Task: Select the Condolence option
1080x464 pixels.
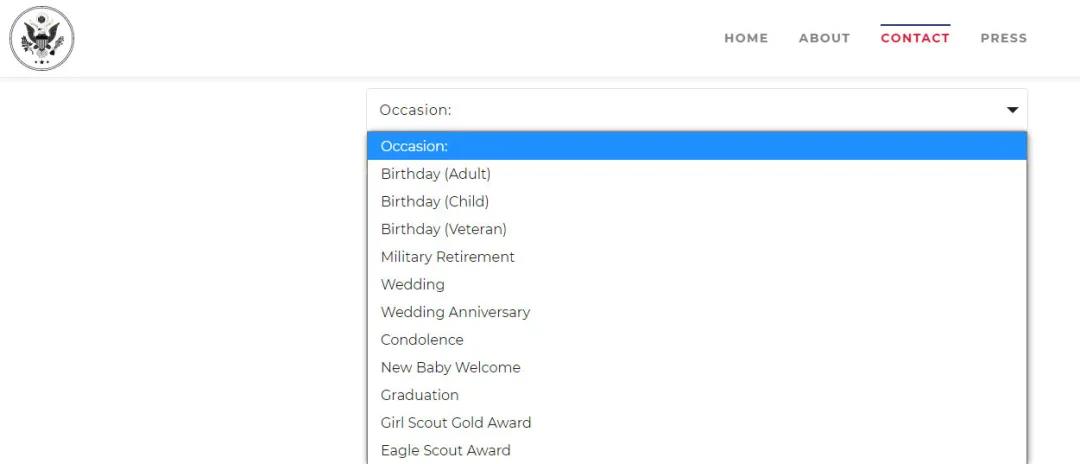Action: coord(422,340)
